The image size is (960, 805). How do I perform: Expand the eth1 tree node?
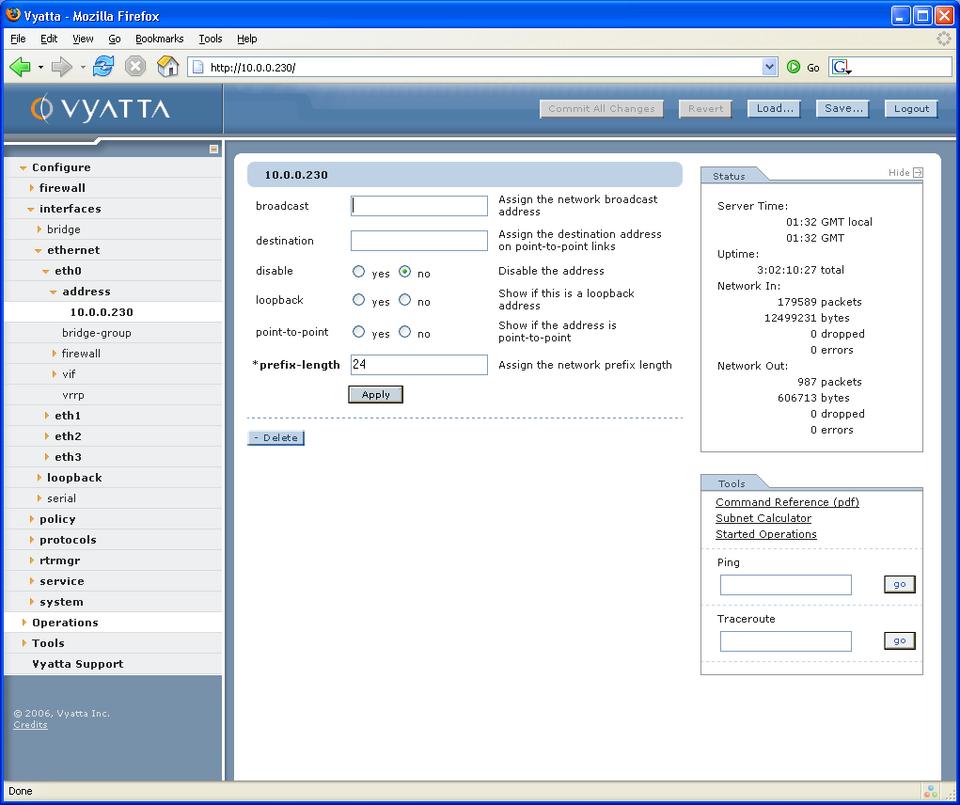tap(47, 416)
